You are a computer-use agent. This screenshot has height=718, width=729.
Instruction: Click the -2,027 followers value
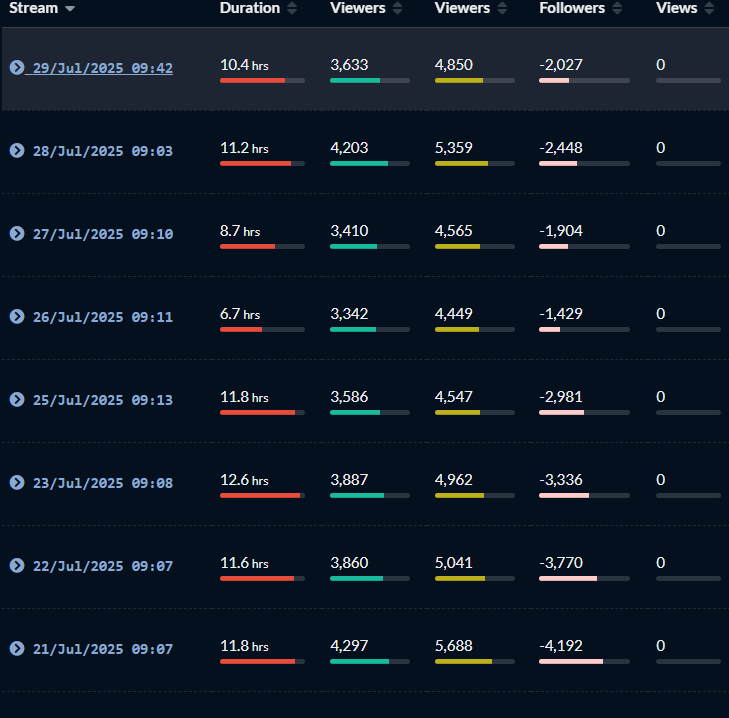[561, 65]
